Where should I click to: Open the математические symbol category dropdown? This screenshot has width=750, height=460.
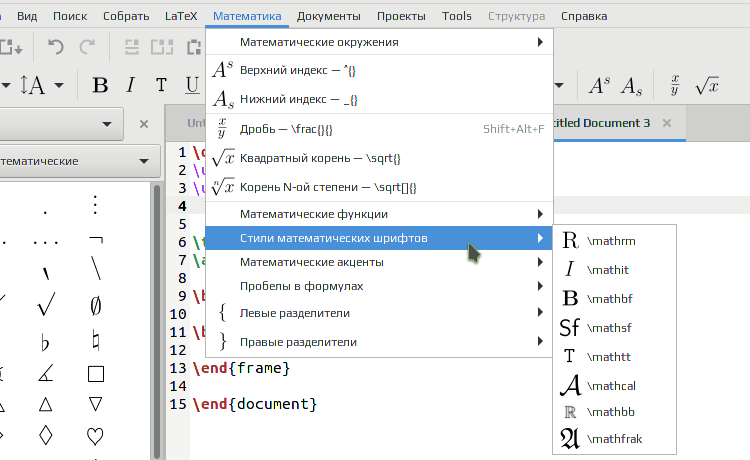pos(79,161)
